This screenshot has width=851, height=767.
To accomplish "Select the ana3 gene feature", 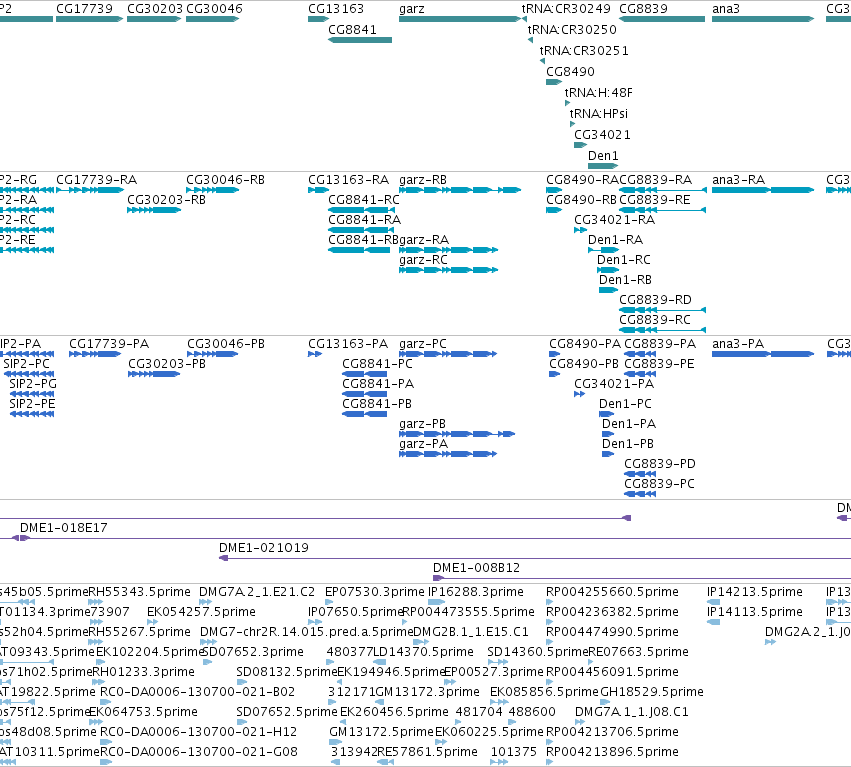I will coord(763,19).
